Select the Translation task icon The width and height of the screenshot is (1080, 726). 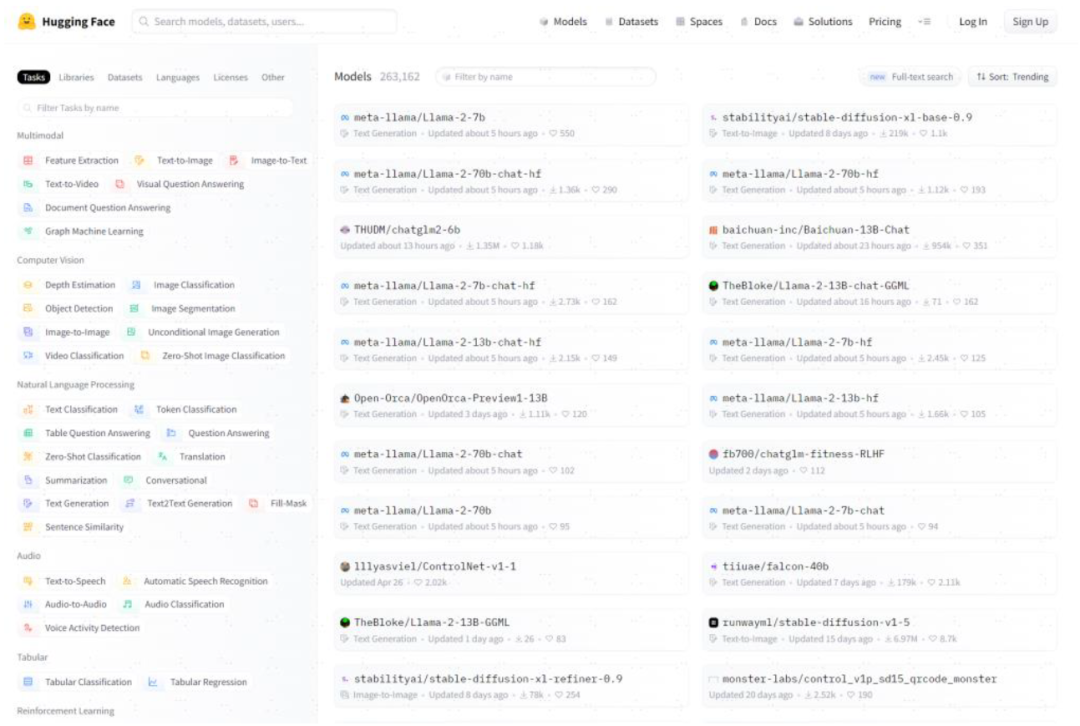coord(163,457)
